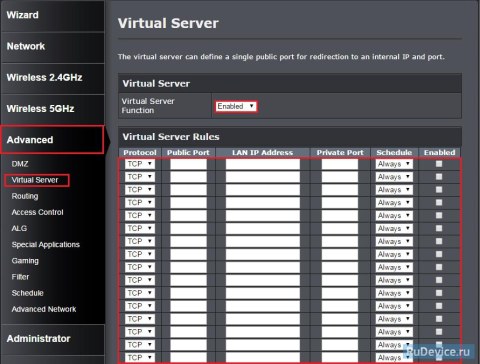
Task: Tick the tenth rule's Enabled checkbox
Action: (x=439, y=280)
